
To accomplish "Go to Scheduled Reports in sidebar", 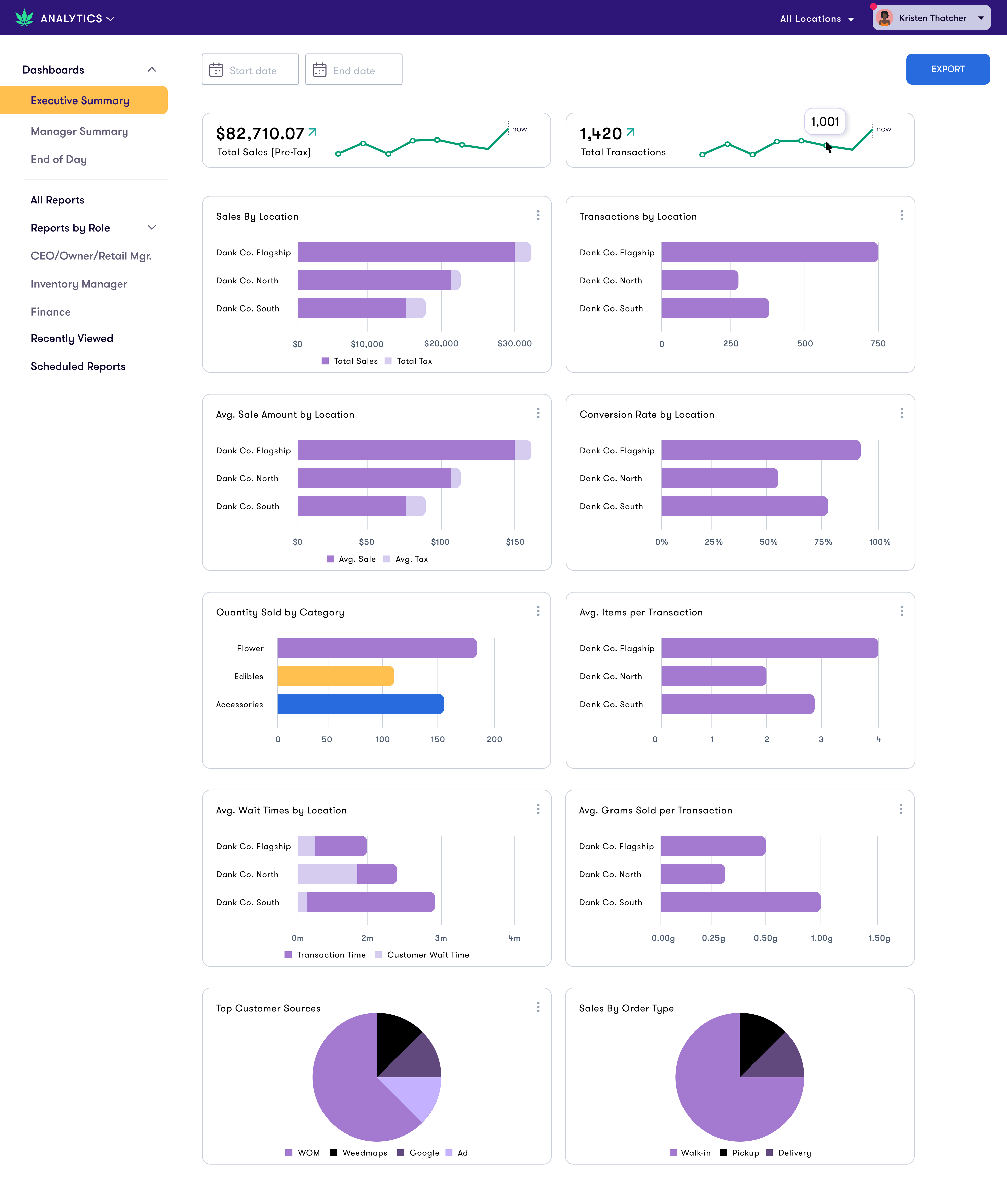I will coord(78,366).
